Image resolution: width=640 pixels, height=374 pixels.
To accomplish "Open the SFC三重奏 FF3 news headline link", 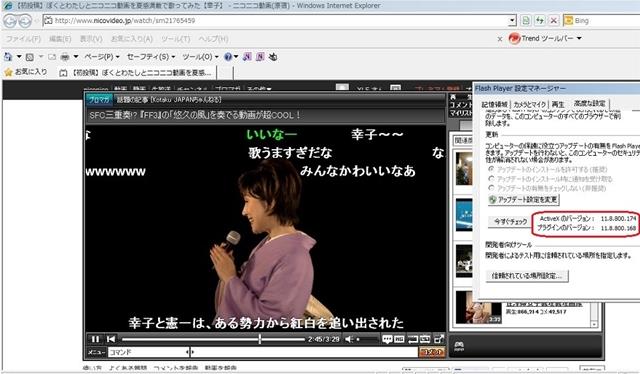I will tap(195, 115).
